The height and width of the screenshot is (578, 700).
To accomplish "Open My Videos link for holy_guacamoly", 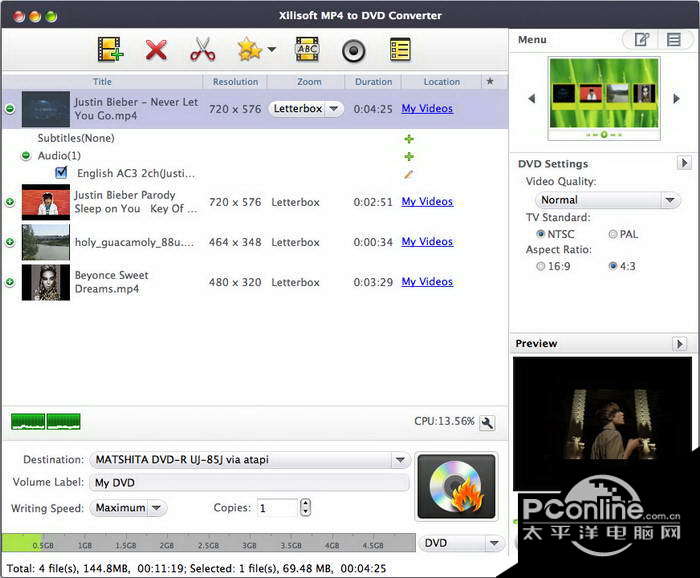I will pyautogui.click(x=427, y=241).
